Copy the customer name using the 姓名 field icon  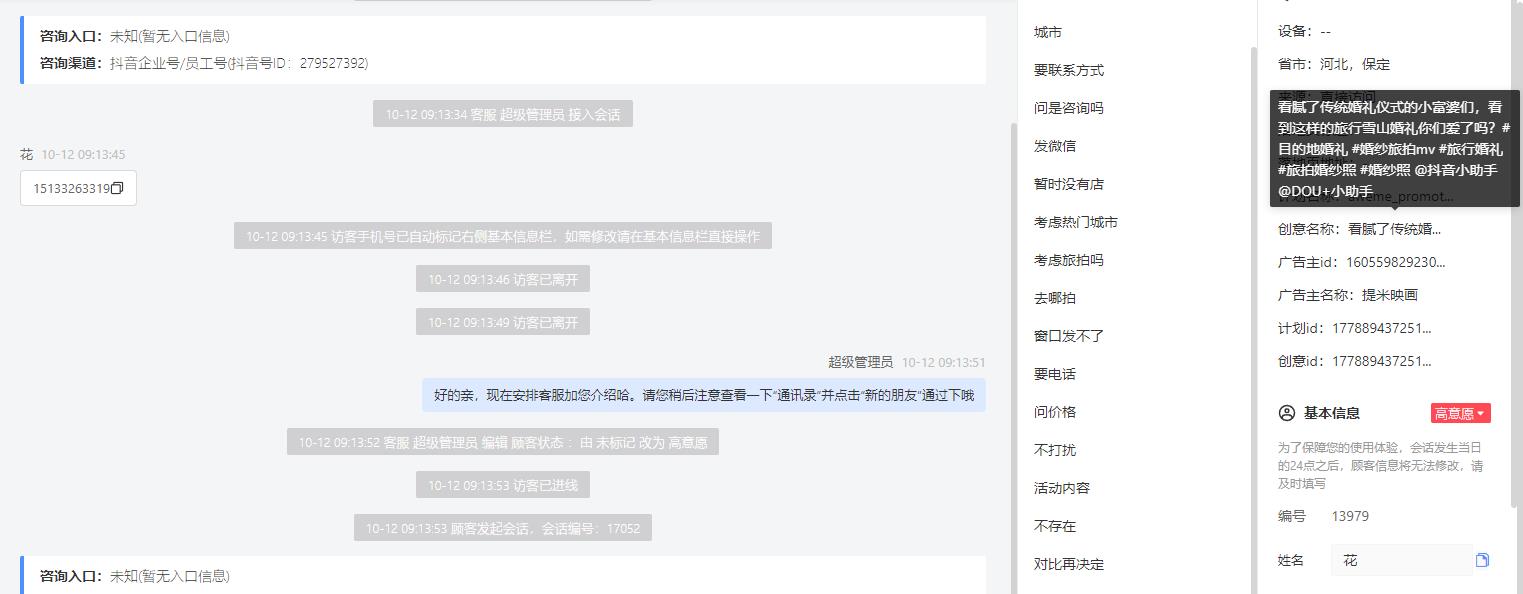(x=1482, y=560)
